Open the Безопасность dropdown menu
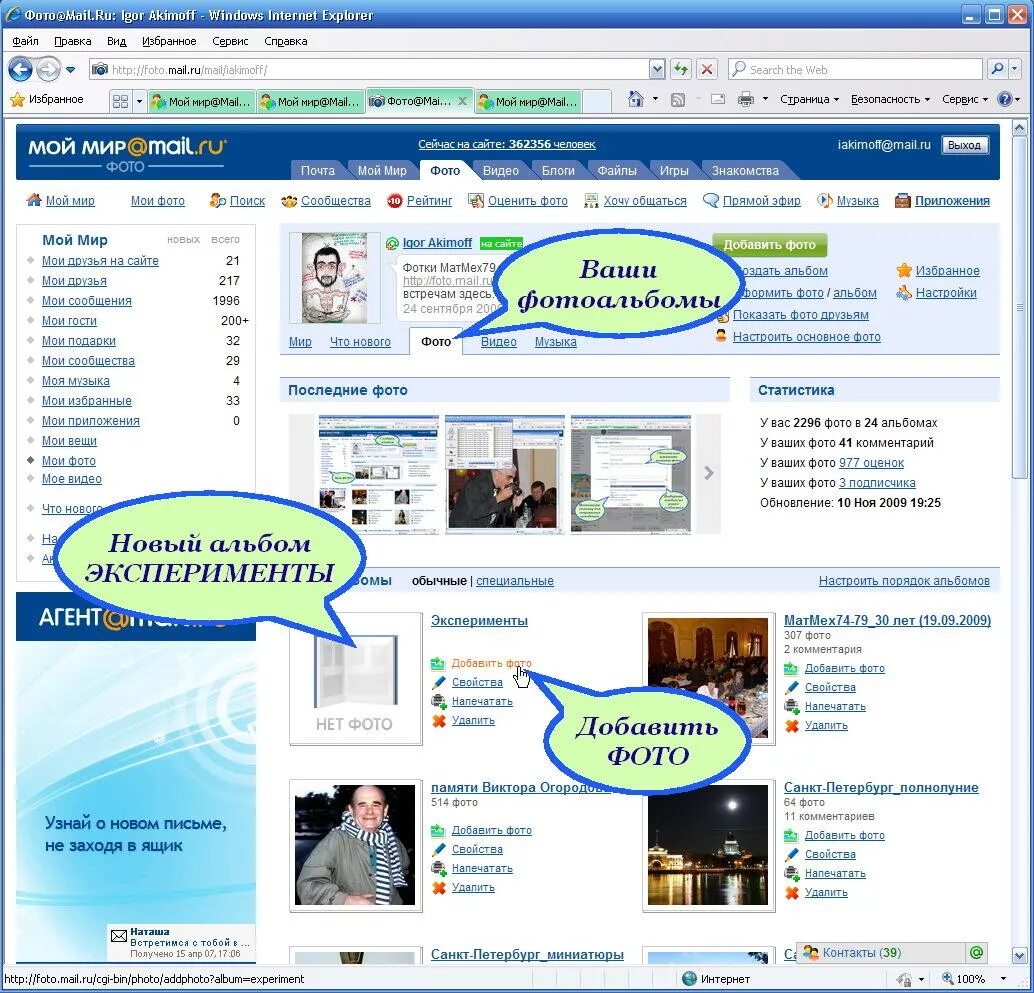Screen dimensions: 1034x993 tap(890, 100)
